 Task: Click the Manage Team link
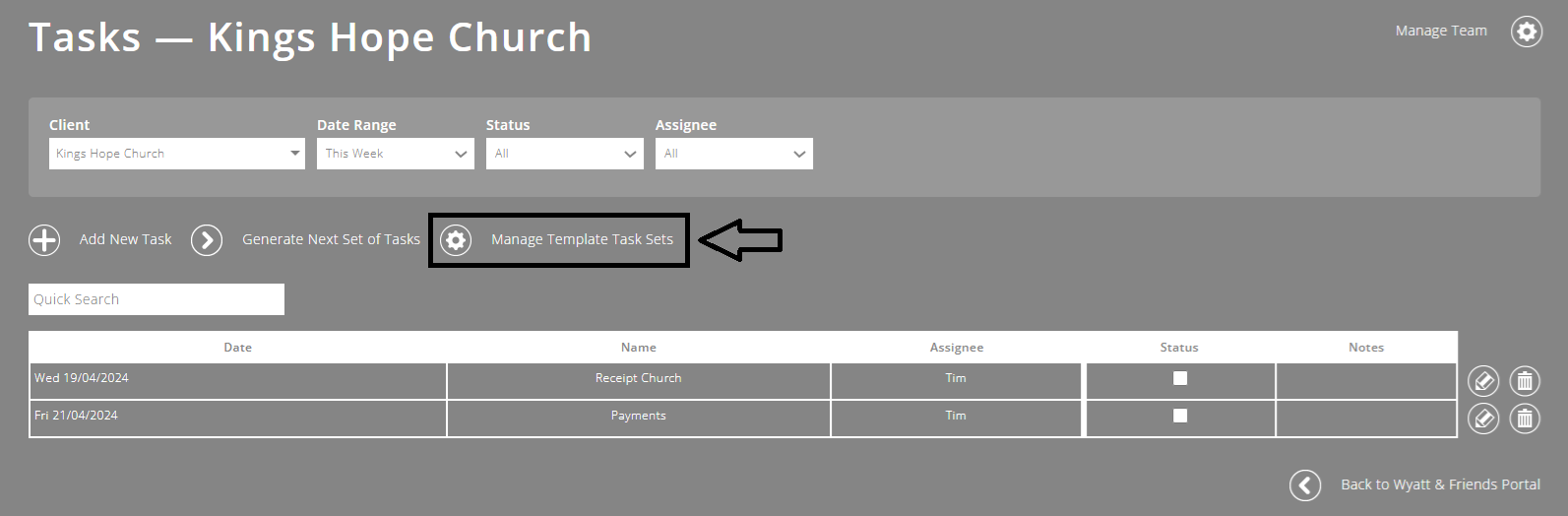coord(1441,31)
